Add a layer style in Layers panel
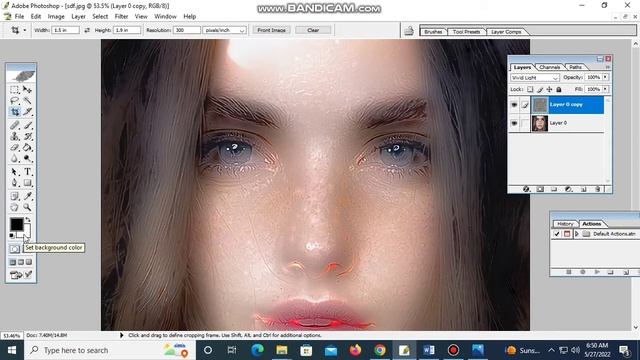Viewport: 640px width, 360px height. 527,189
